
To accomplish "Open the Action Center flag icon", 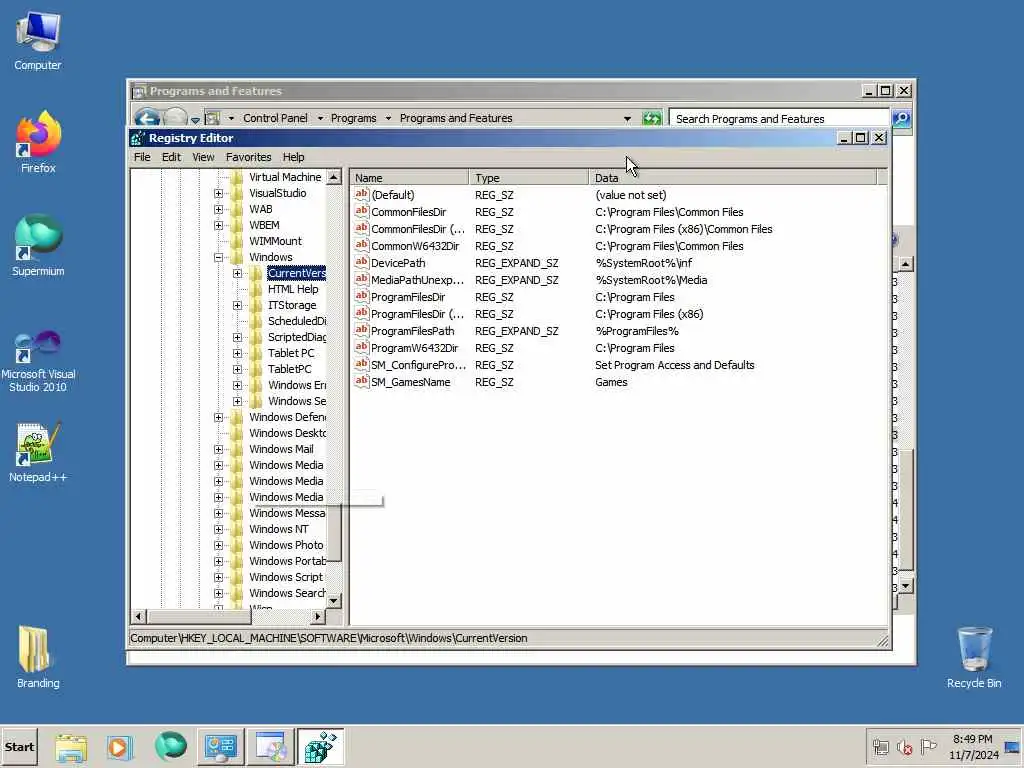I will click(928, 746).
